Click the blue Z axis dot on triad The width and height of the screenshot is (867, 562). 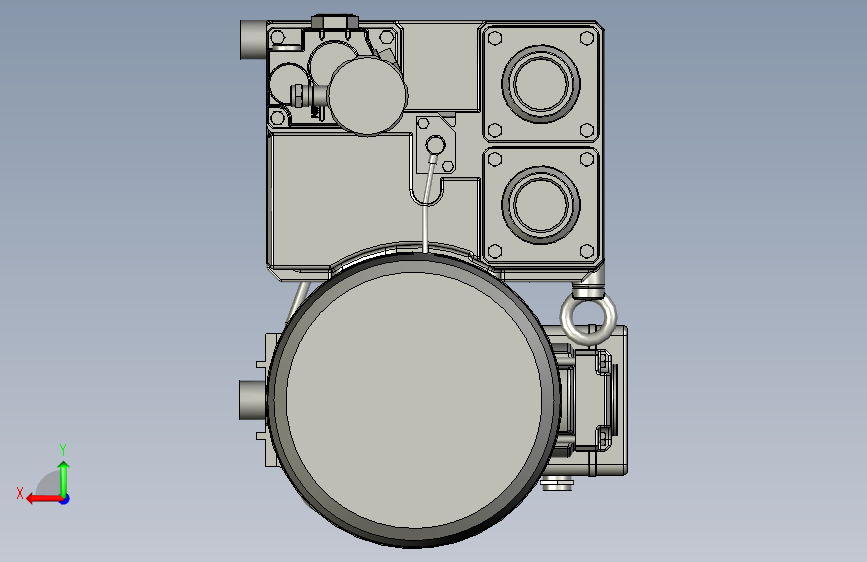coord(65,499)
